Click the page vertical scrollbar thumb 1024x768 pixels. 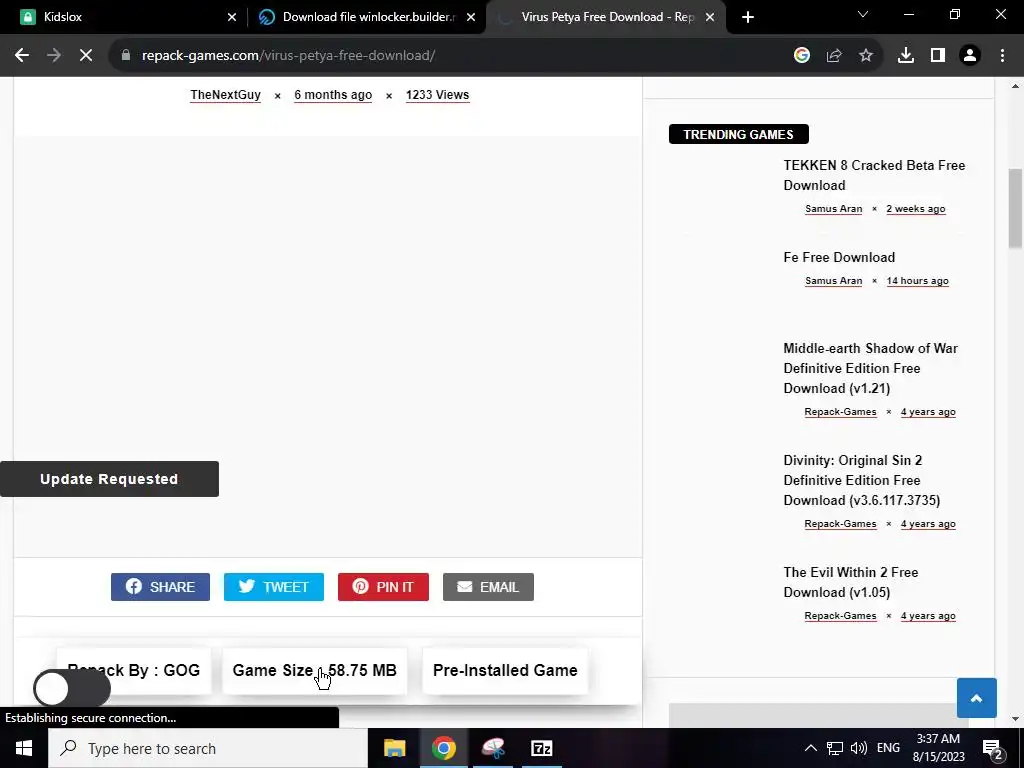1015,208
